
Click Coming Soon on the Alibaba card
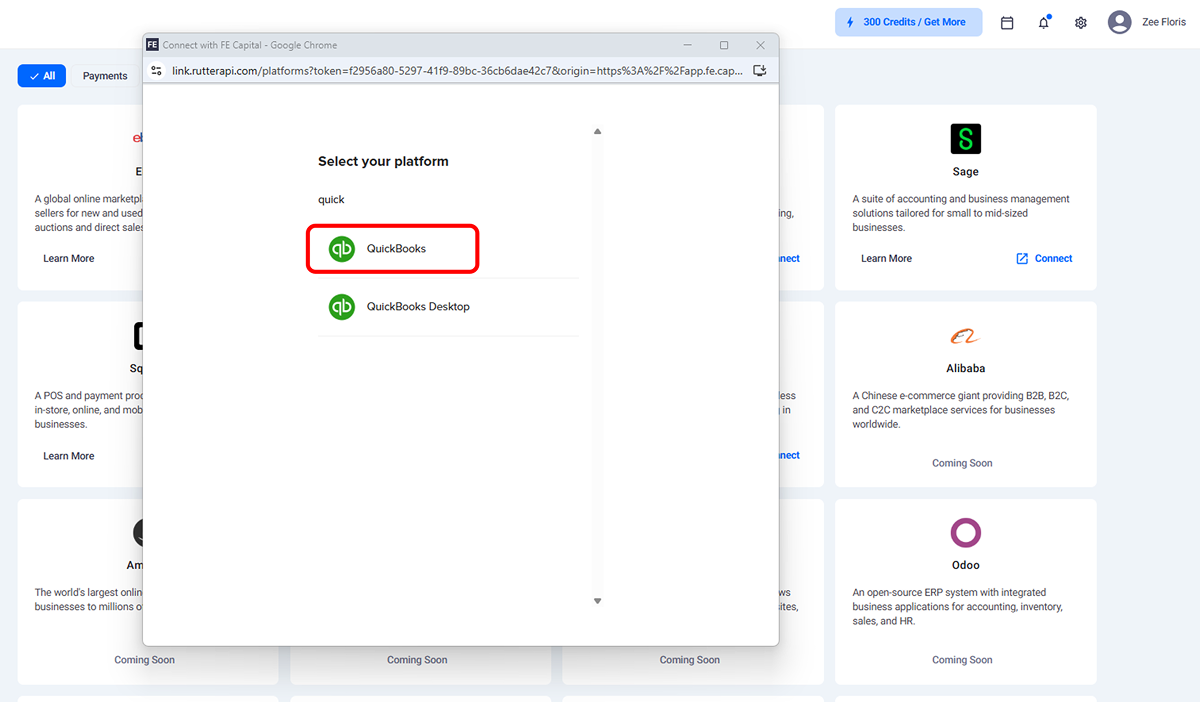click(x=963, y=464)
